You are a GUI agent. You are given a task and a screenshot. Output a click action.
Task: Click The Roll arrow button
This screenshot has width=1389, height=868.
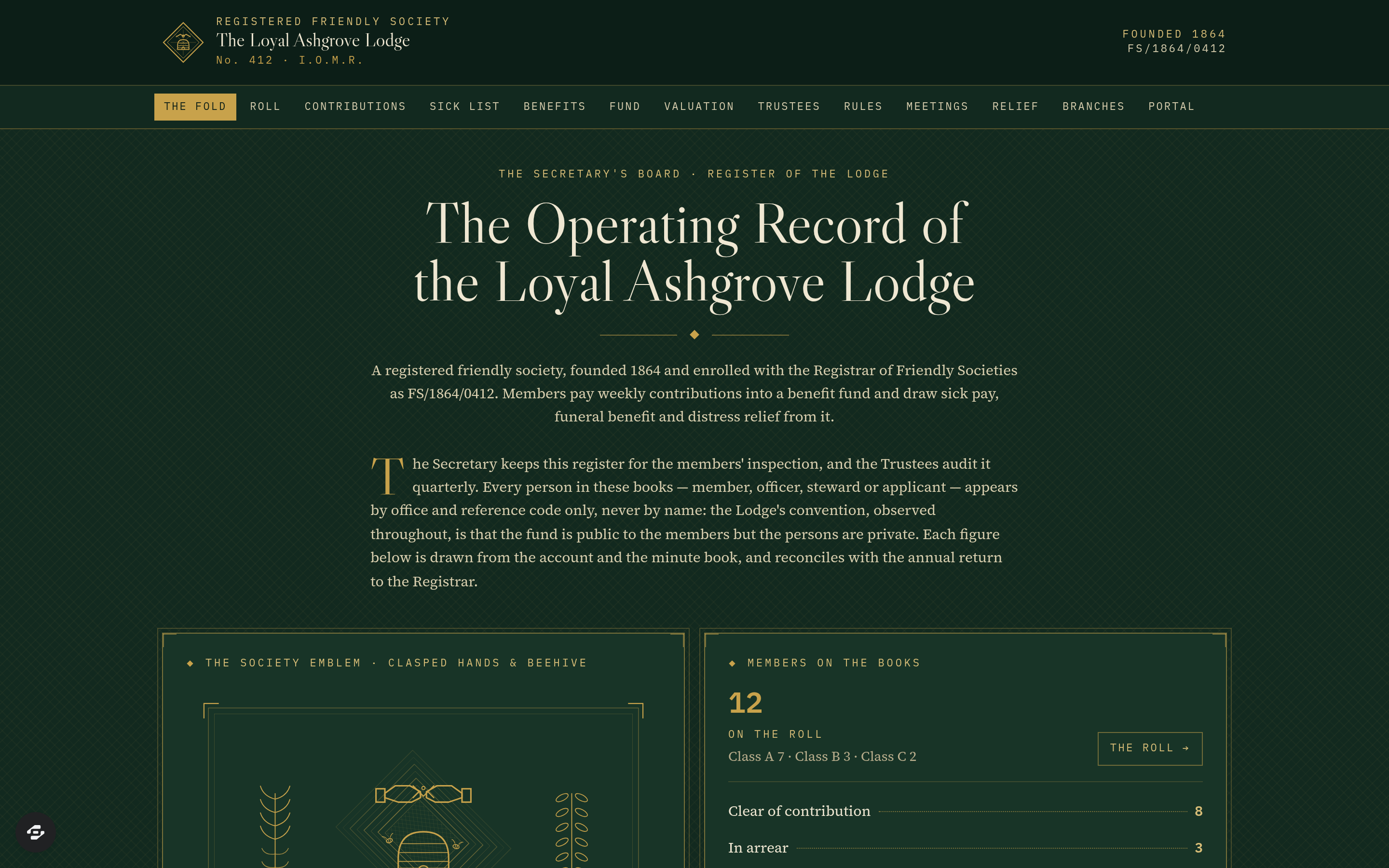tap(1150, 748)
